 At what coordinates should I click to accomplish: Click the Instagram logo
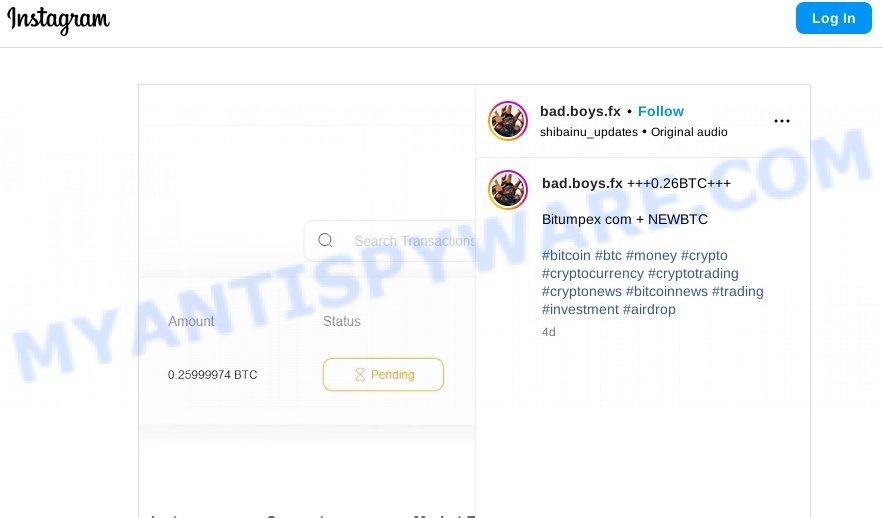(x=58, y=20)
